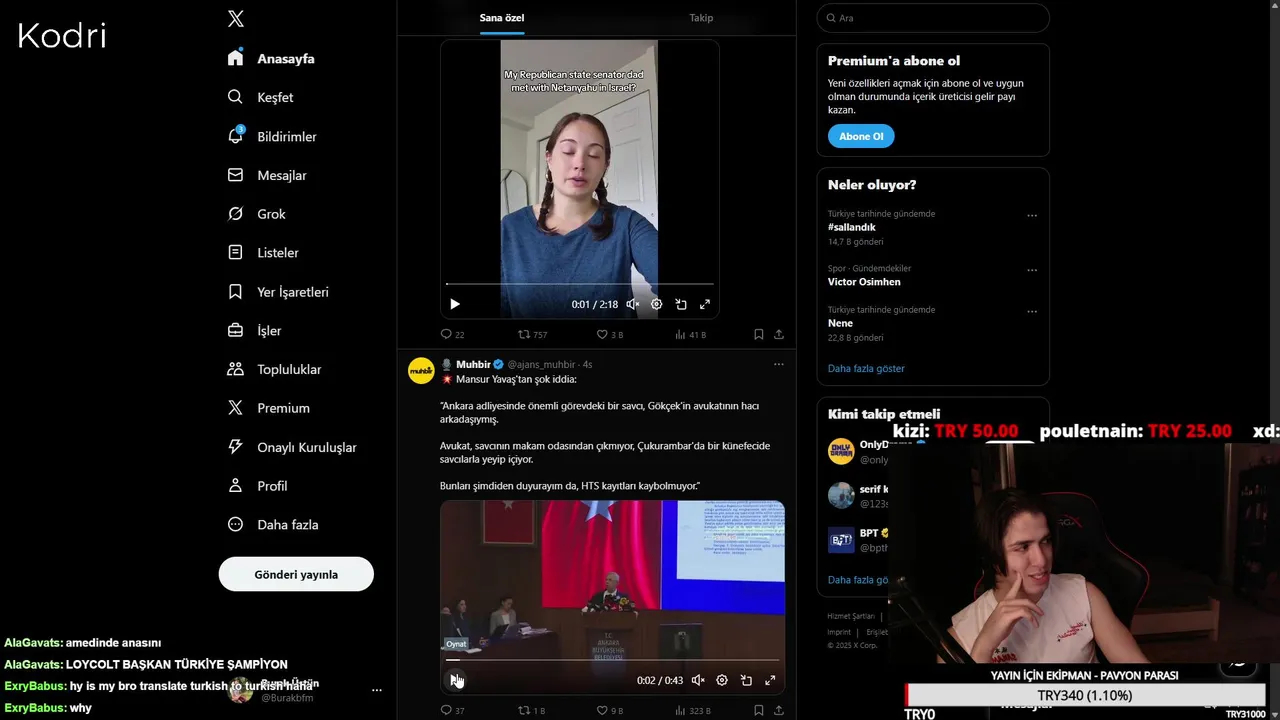Screen dimensions: 1280x720
Task: Click the Premium X icon in sidebar
Action: point(235,408)
